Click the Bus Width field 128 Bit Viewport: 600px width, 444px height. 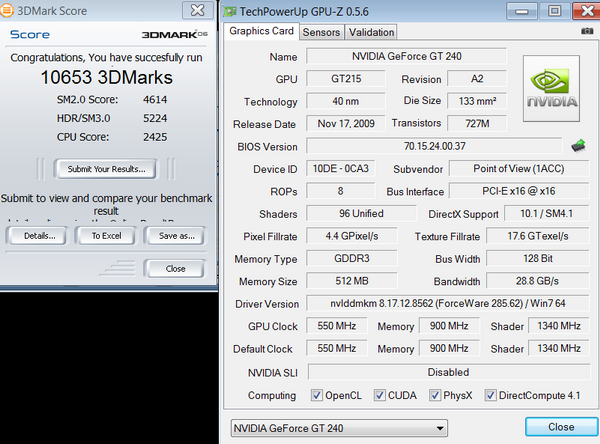pyautogui.click(x=538, y=258)
